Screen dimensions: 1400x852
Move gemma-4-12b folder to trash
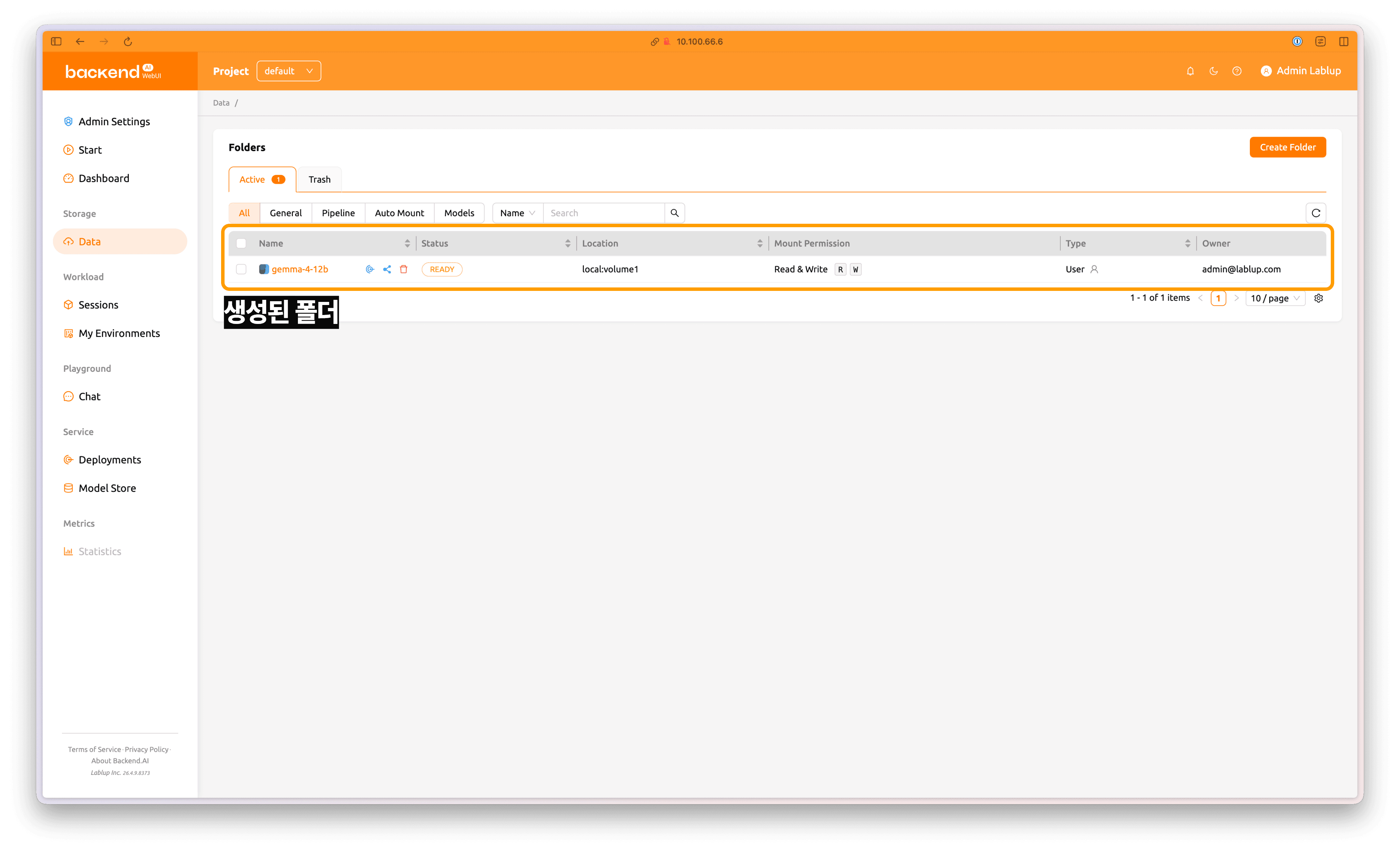[x=403, y=269]
